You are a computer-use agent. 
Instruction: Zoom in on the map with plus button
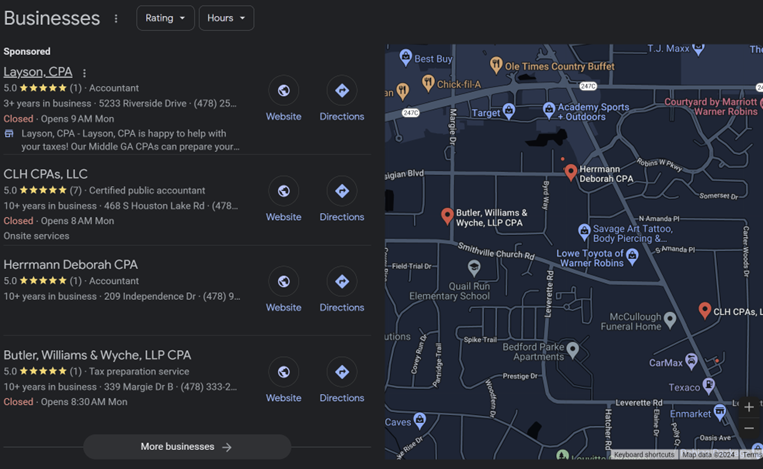(x=749, y=407)
